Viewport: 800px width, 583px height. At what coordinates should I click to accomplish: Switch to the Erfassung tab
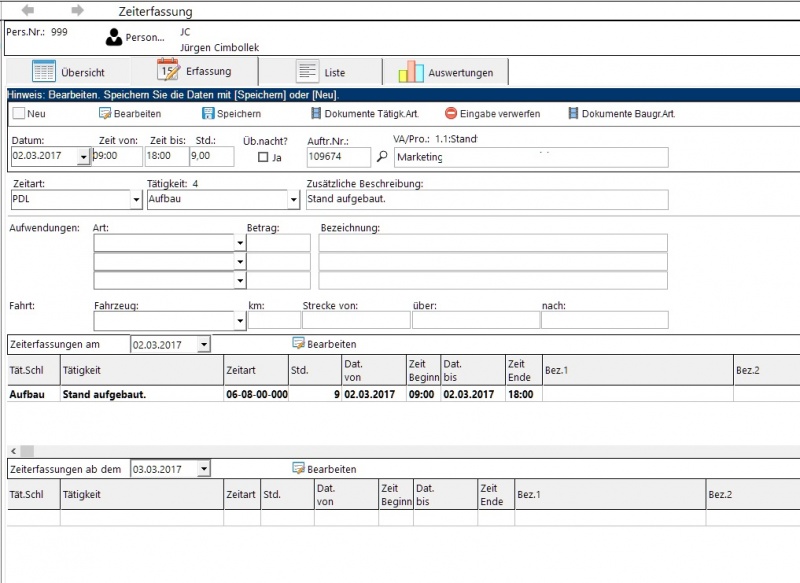coord(194,70)
